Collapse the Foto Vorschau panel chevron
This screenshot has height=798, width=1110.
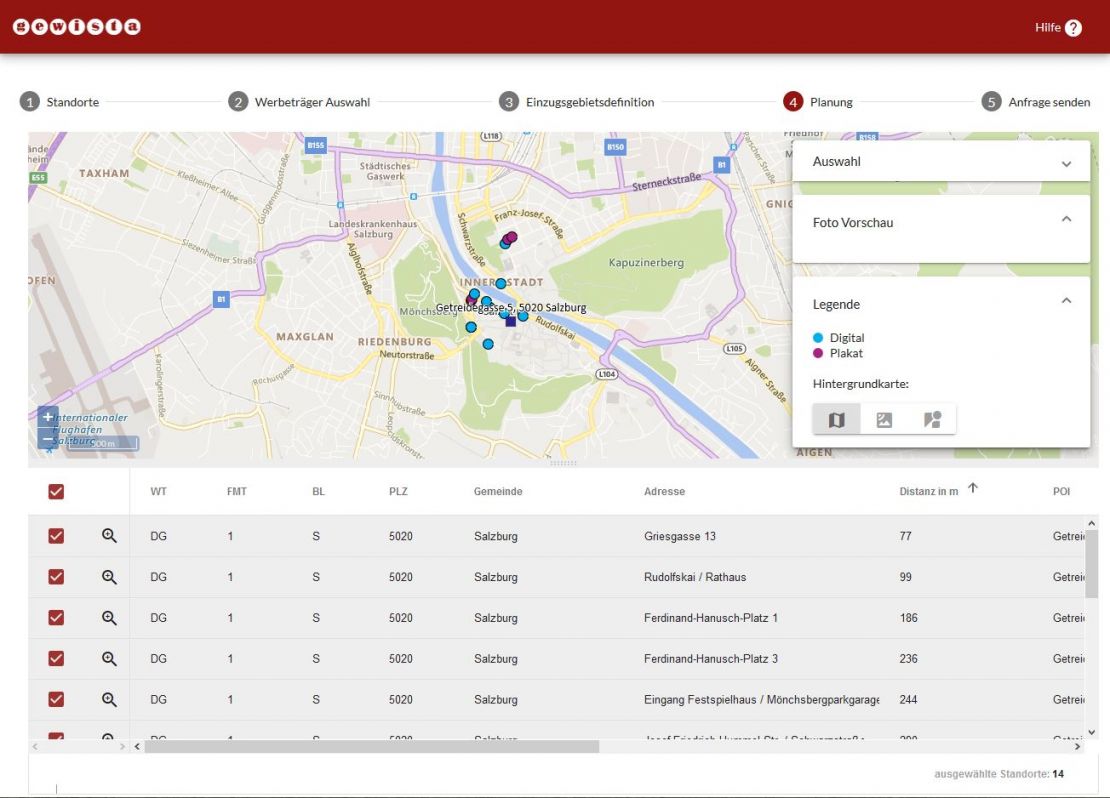[x=1066, y=220]
